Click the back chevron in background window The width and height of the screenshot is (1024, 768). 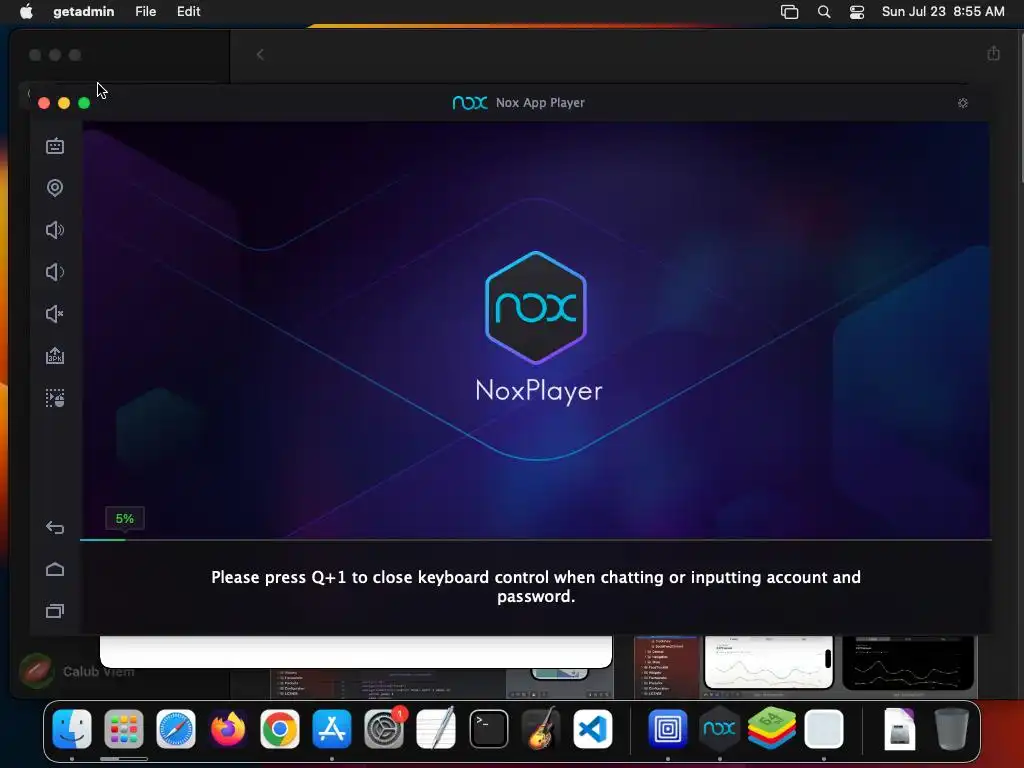point(260,55)
